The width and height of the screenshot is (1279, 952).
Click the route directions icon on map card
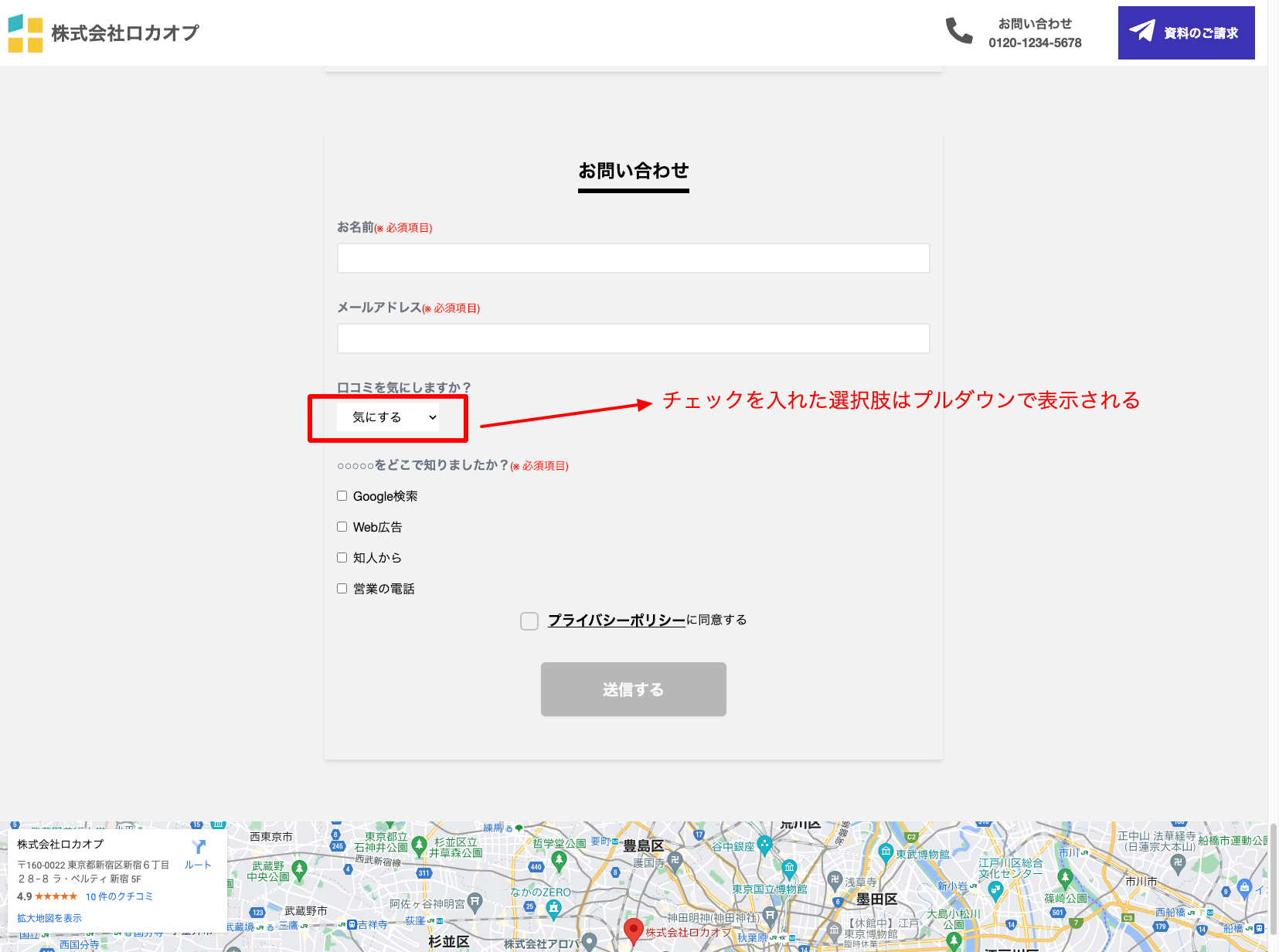pyautogui.click(x=199, y=848)
